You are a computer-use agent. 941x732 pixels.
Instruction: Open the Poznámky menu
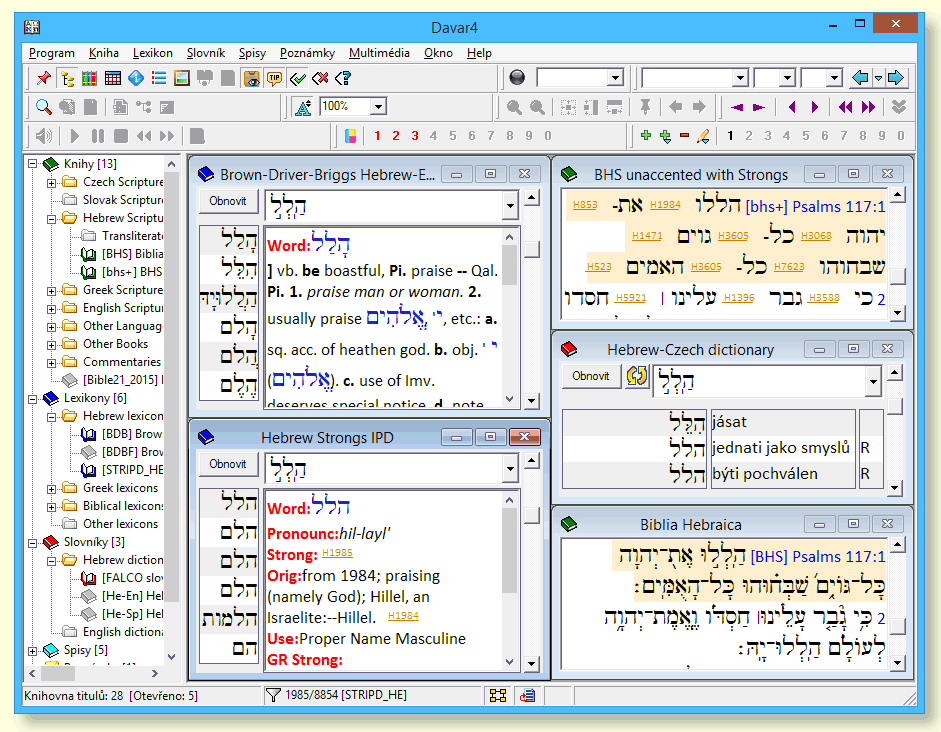point(307,53)
